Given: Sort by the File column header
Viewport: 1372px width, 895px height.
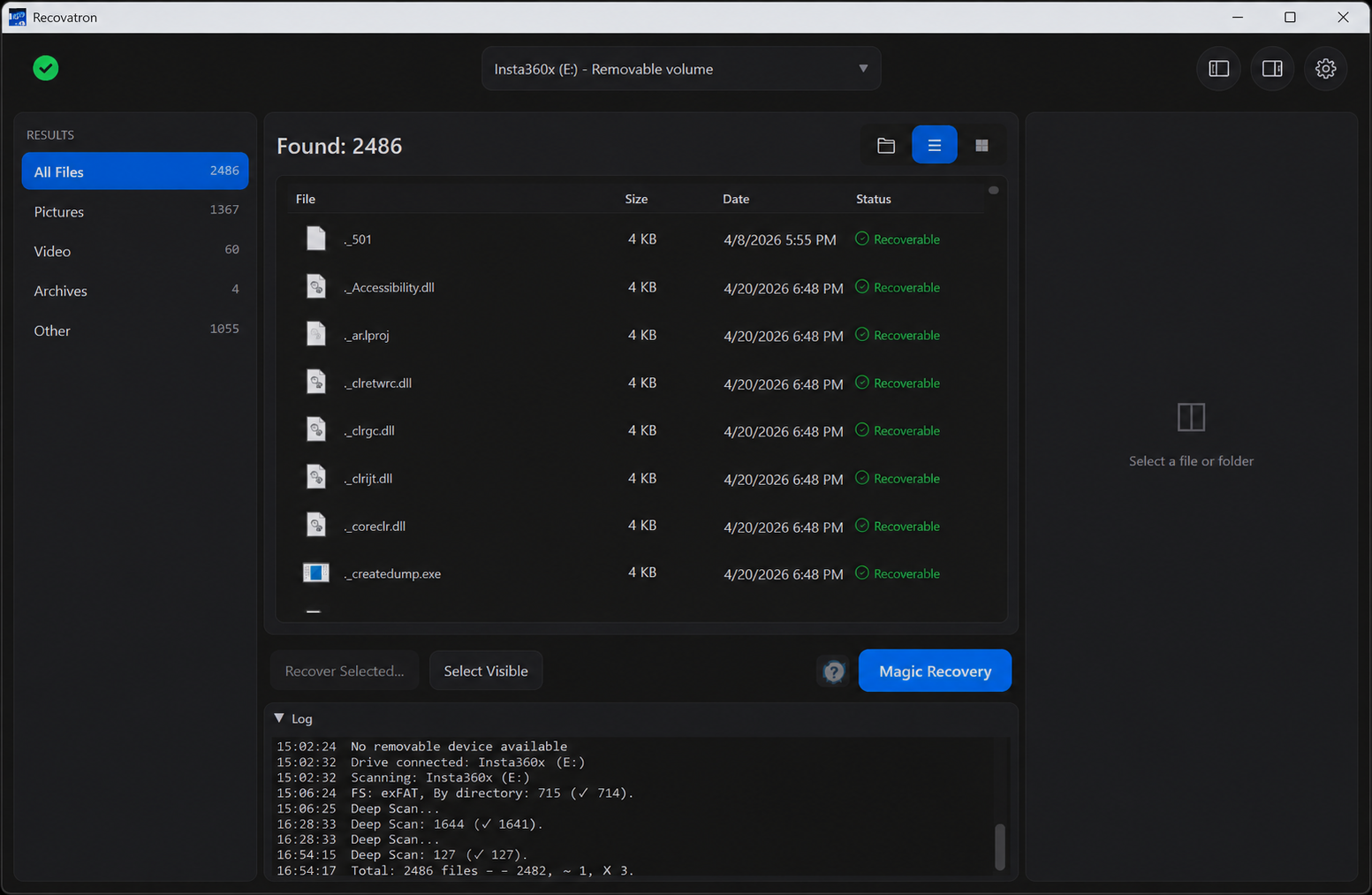Looking at the screenshot, I should tap(306, 199).
